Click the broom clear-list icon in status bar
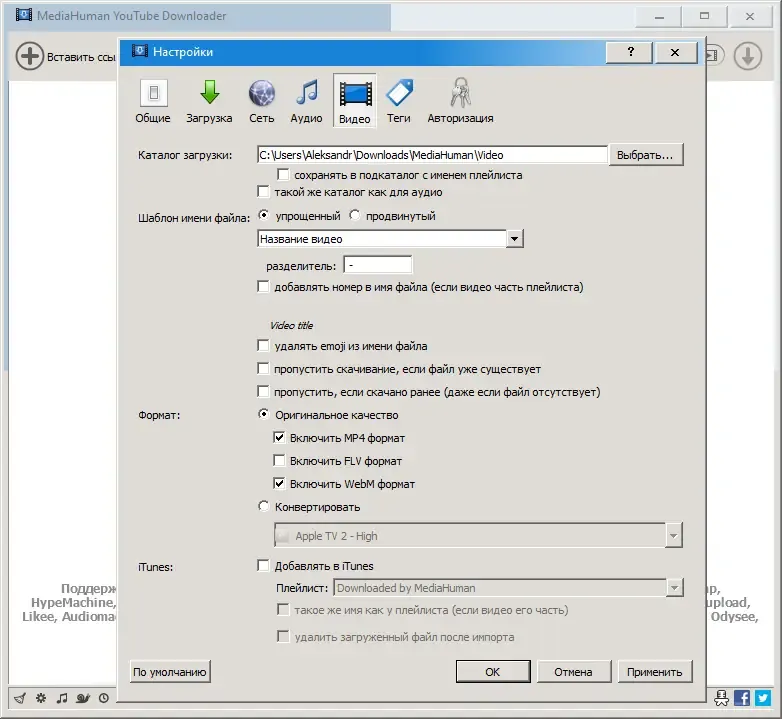The image size is (782, 719). [x=20, y=698]
